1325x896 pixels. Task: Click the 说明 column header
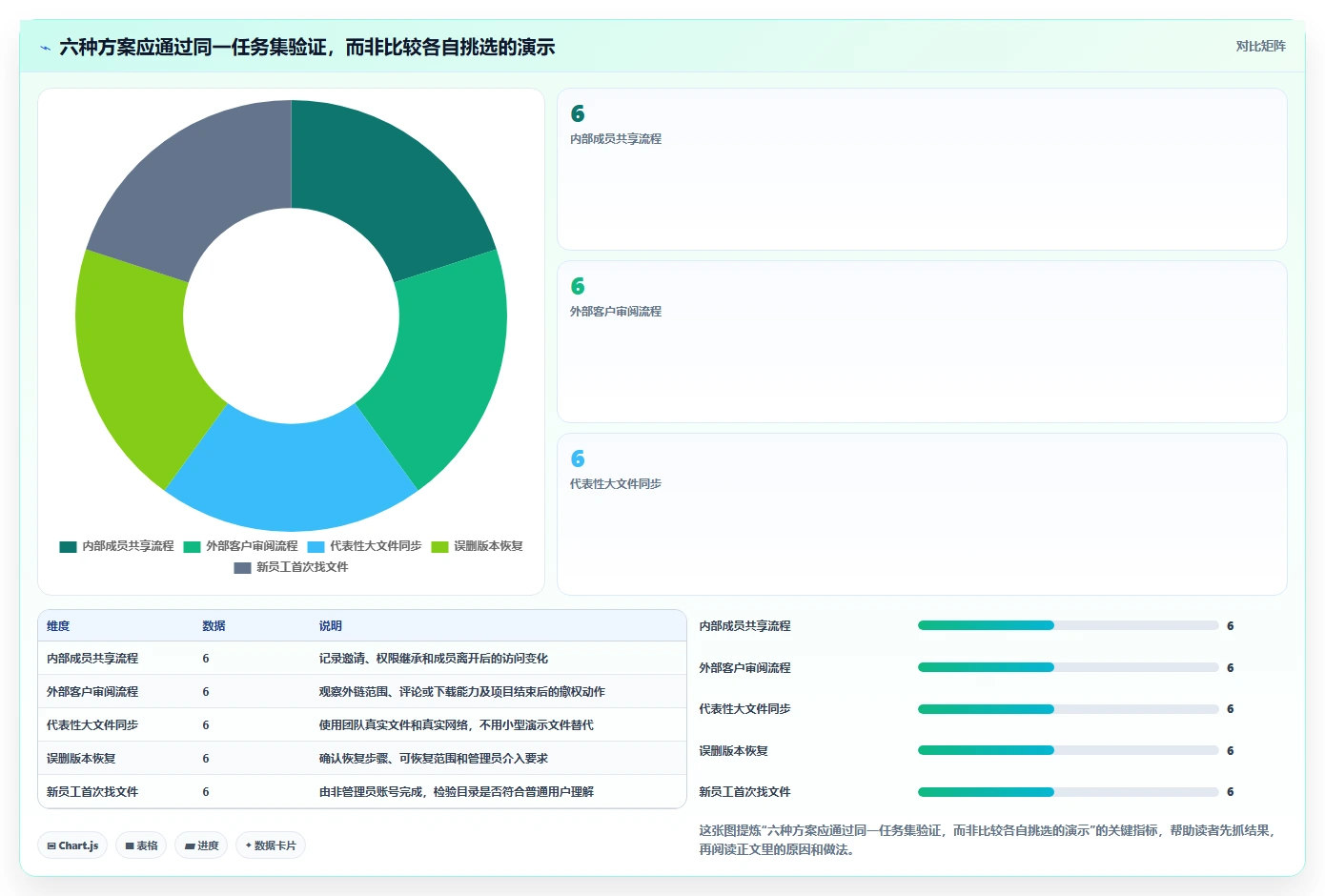tap(330, 626)
